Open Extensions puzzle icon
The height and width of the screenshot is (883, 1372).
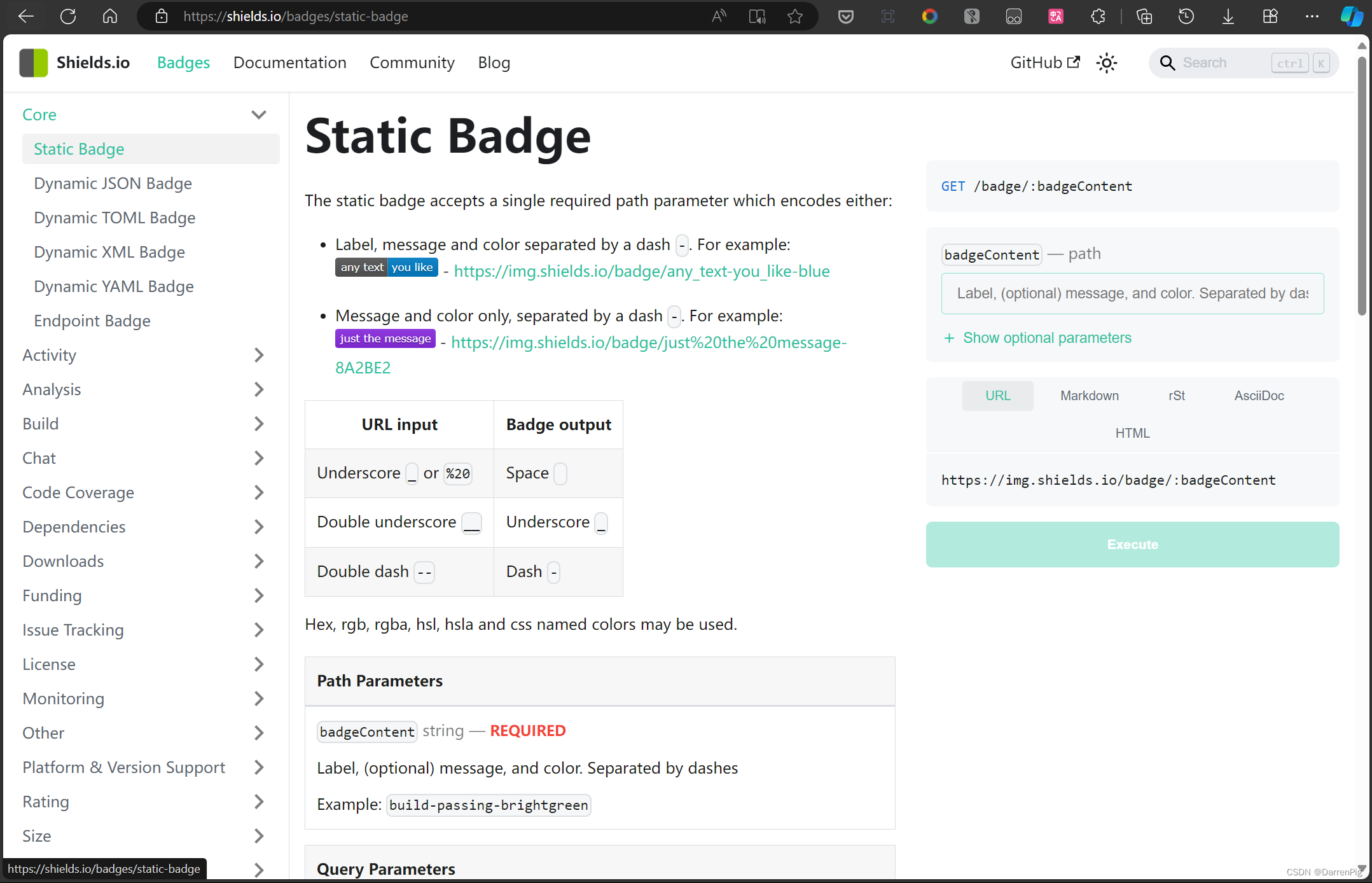pyautogui.click(x=1098, y=17)
